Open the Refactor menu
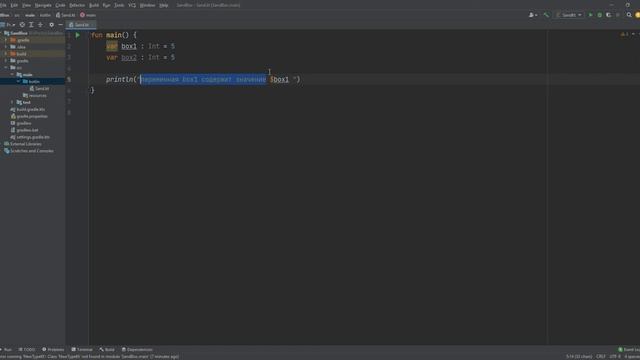The height and width of the screenshot is (360, 640). (77, 5)
